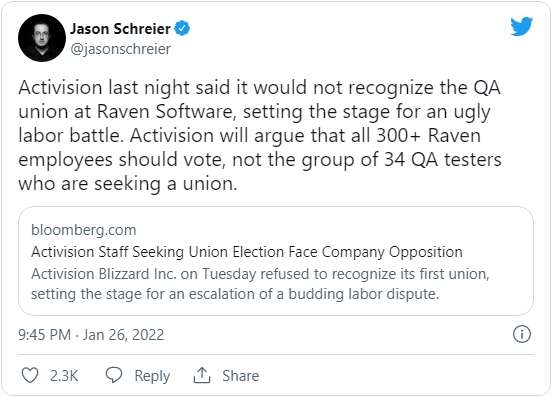Viewport: 552px width, 397px height.
Task: Click the blue verified badge
Action: pos(182,29)
